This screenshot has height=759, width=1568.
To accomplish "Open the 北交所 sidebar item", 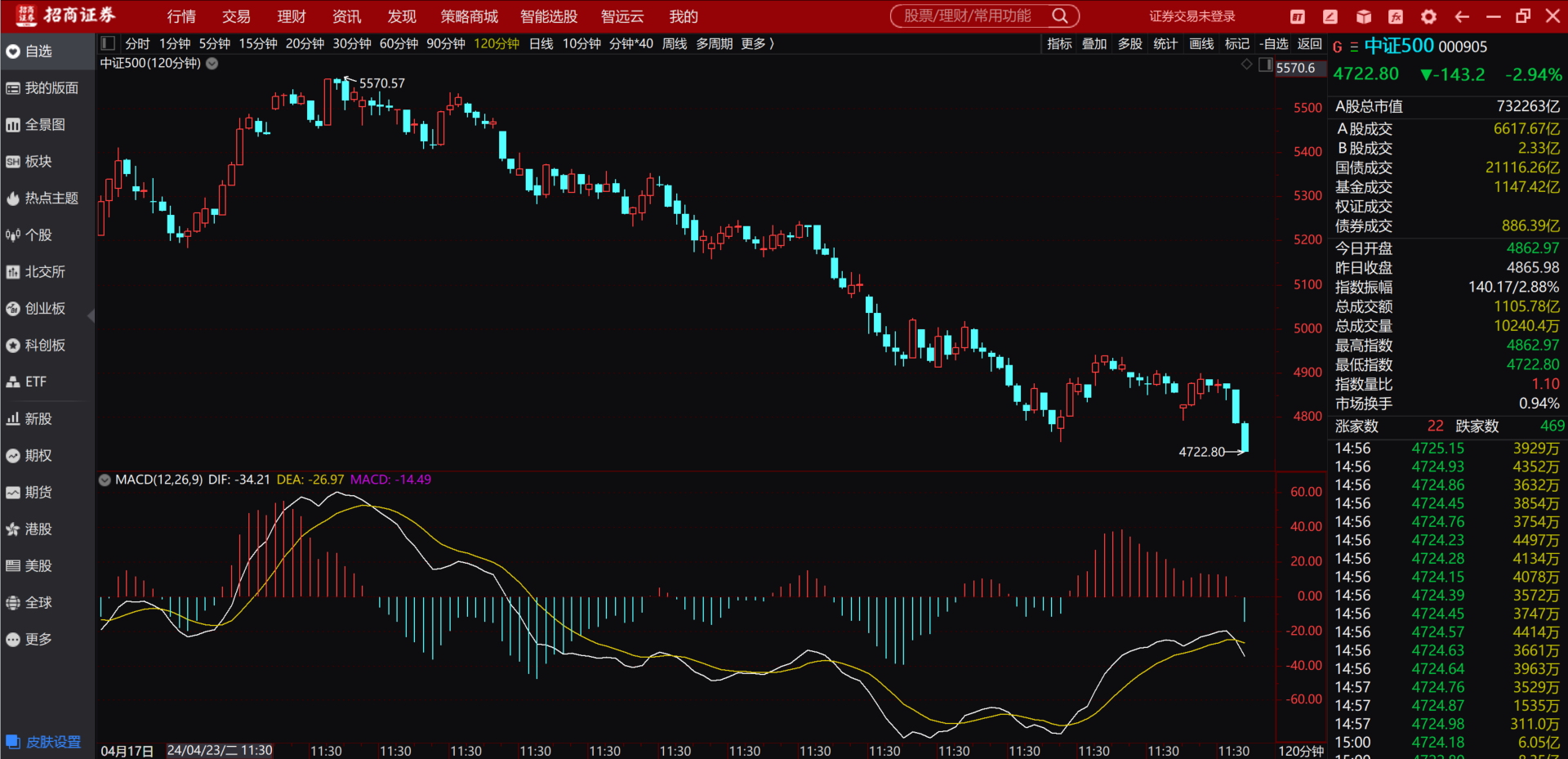I will point(47,272).
